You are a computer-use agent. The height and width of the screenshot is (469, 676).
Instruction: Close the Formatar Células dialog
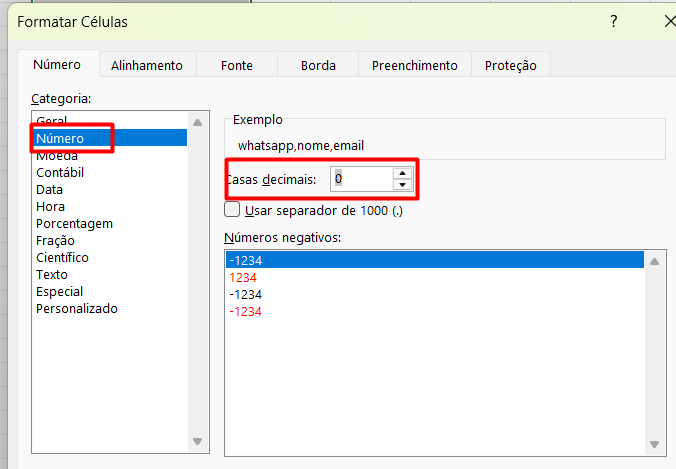(x=667, y=21)
